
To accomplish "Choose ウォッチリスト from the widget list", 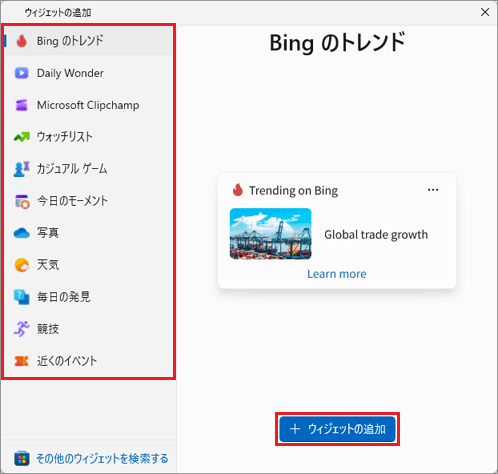I will coord(89,137).
